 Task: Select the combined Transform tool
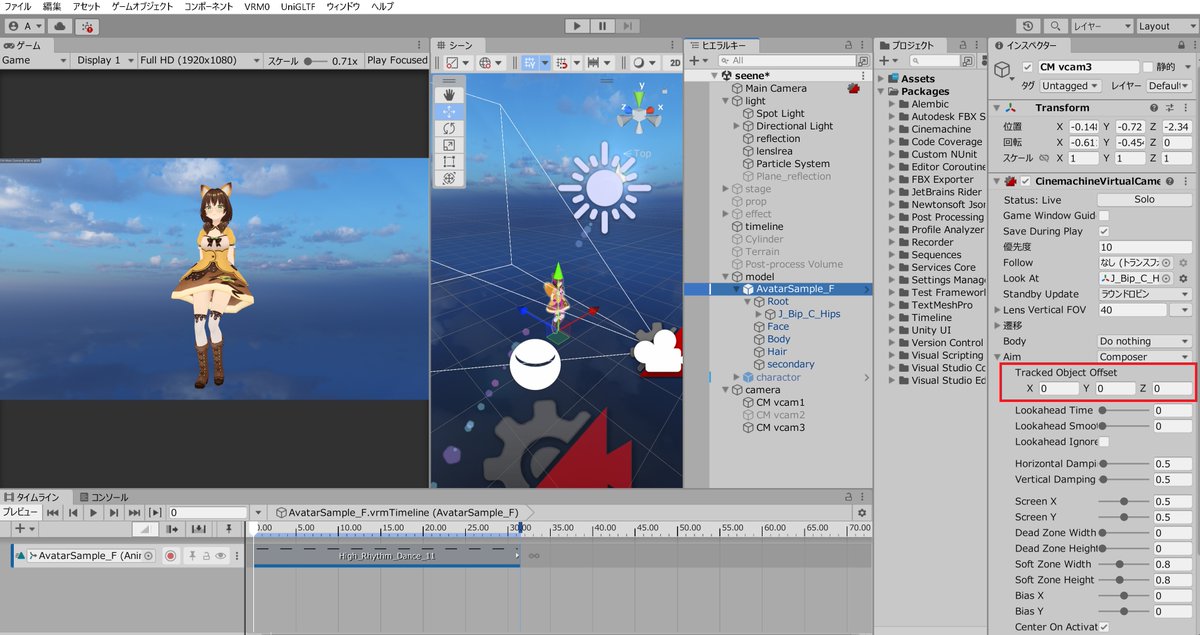pyautogui.click(x=449, y=178)
